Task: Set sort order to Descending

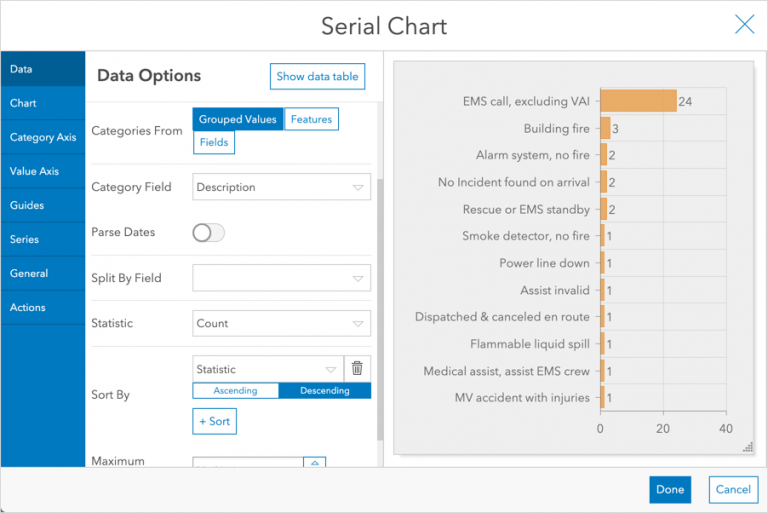Action: click(x=325, y=391)
